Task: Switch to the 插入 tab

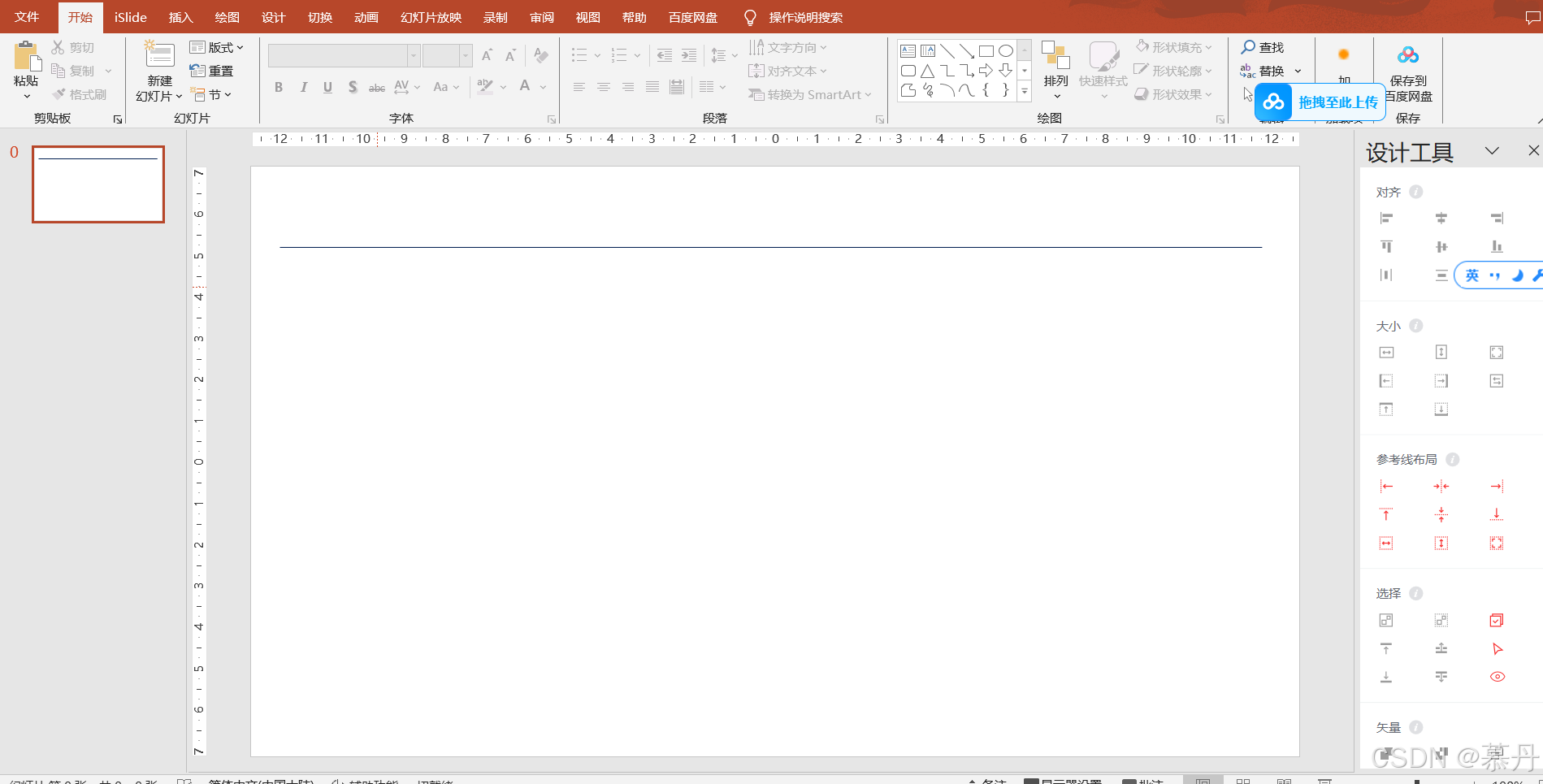Action: coord(180,17)
